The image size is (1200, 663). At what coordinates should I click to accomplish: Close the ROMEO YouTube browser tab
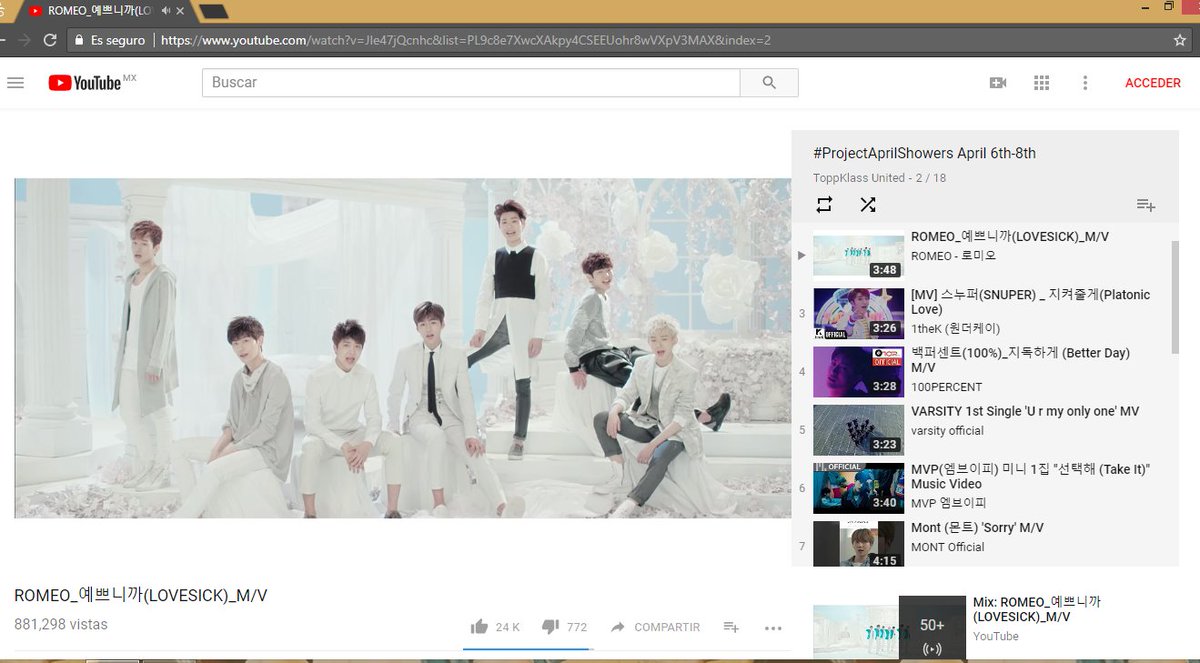(x=181, y=10)
